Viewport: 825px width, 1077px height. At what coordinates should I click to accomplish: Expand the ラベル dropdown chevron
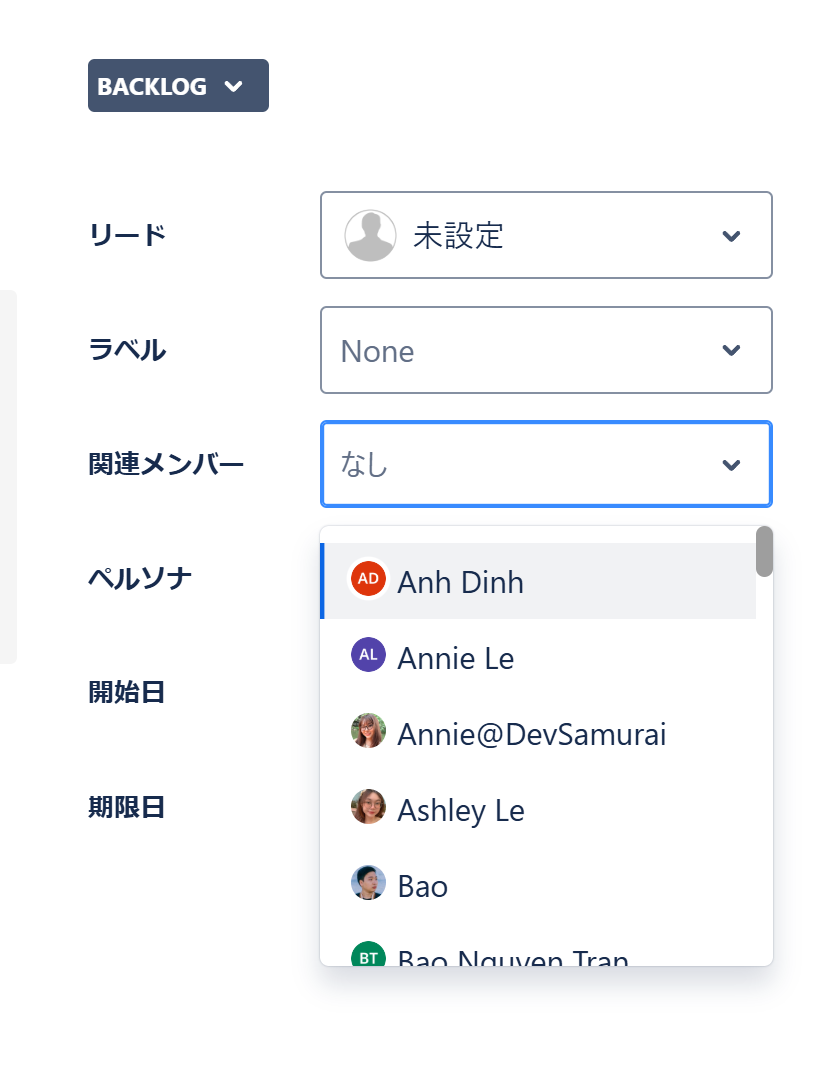731,351
